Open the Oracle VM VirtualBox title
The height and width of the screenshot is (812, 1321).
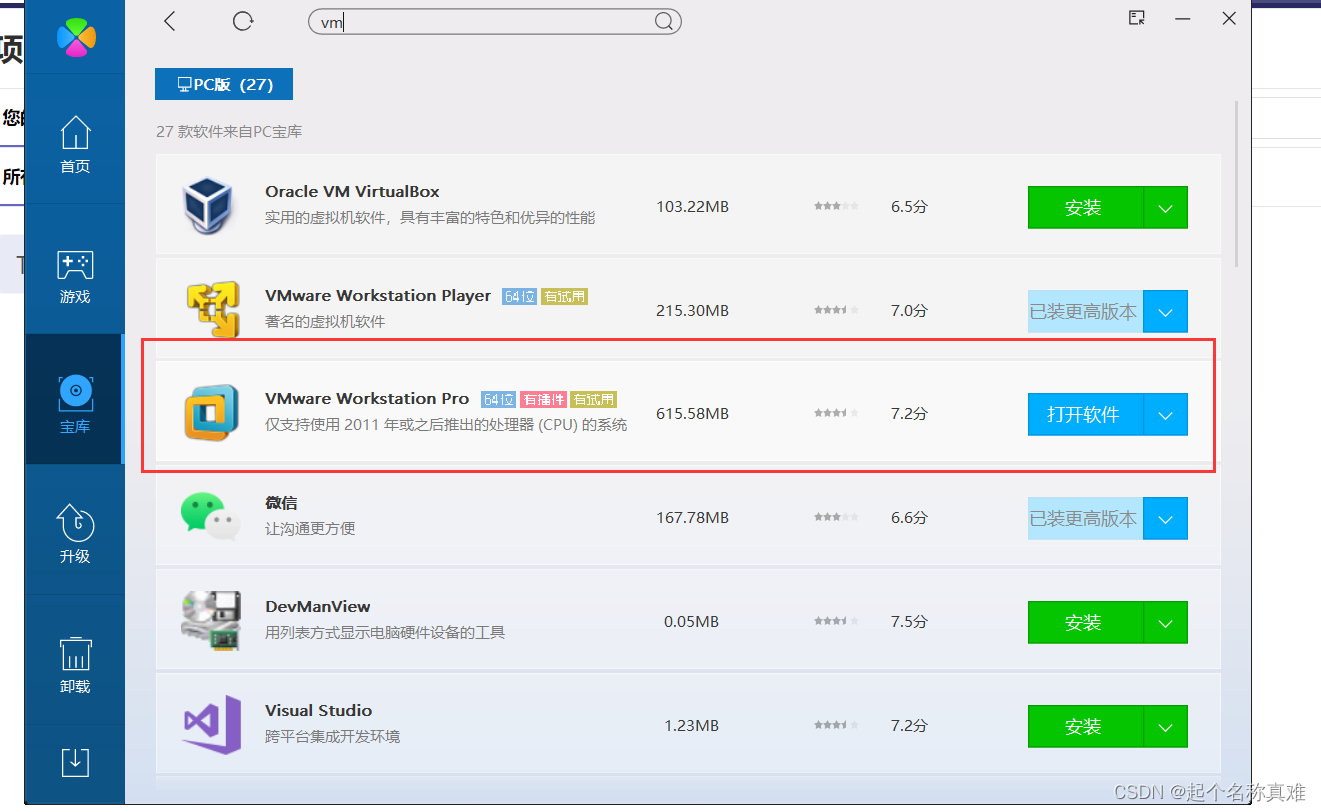[352, 191]
